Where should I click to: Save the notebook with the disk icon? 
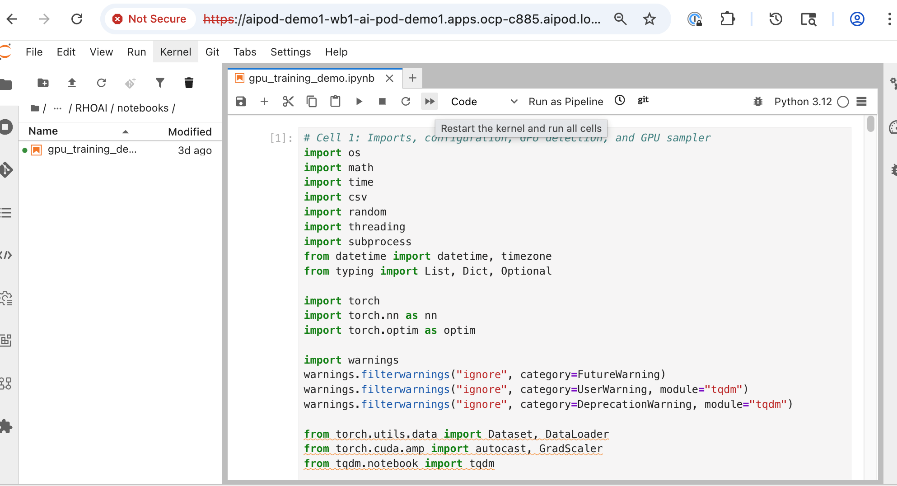coord(241,101)
